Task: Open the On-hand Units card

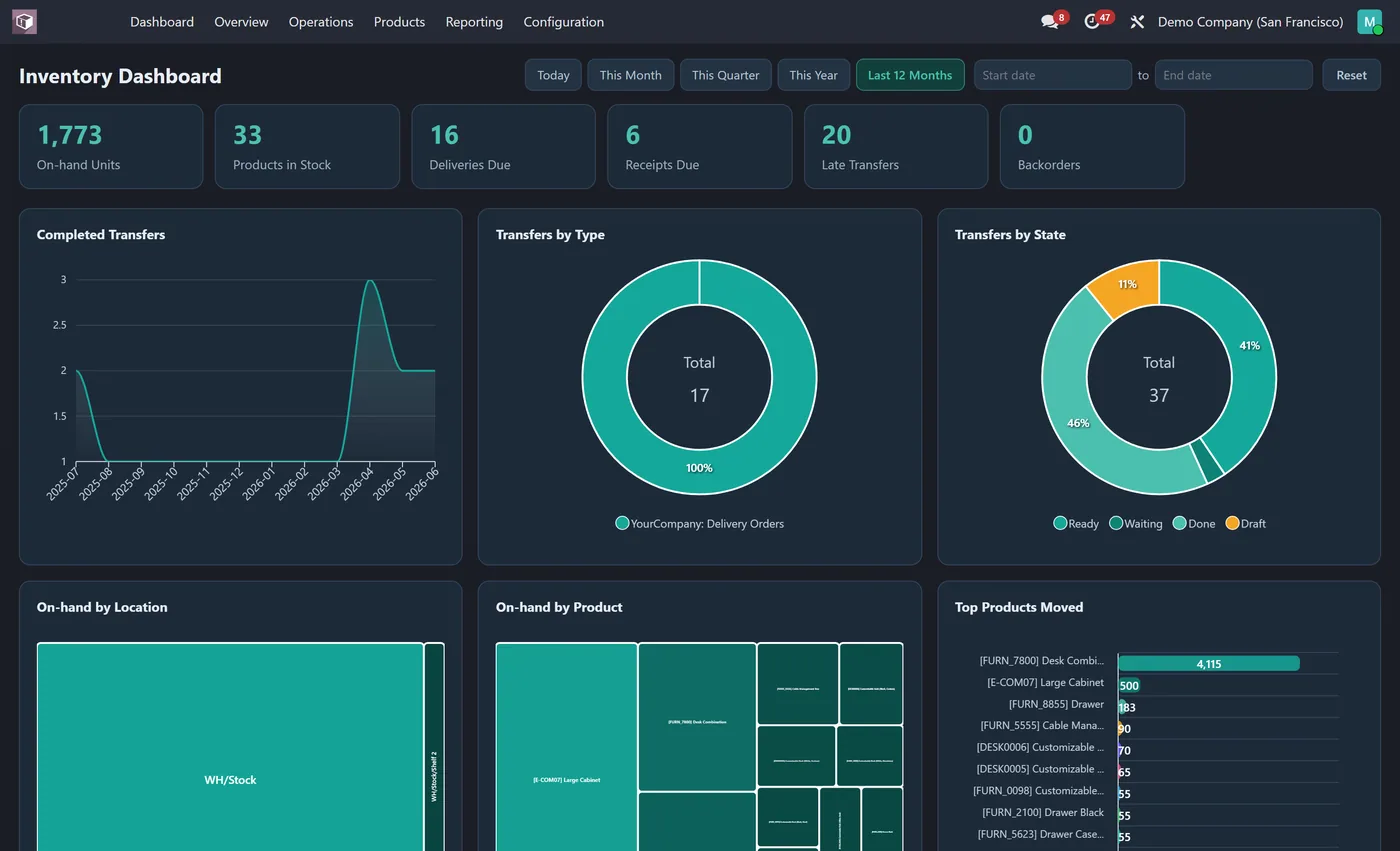Action: tap(111, 146)
